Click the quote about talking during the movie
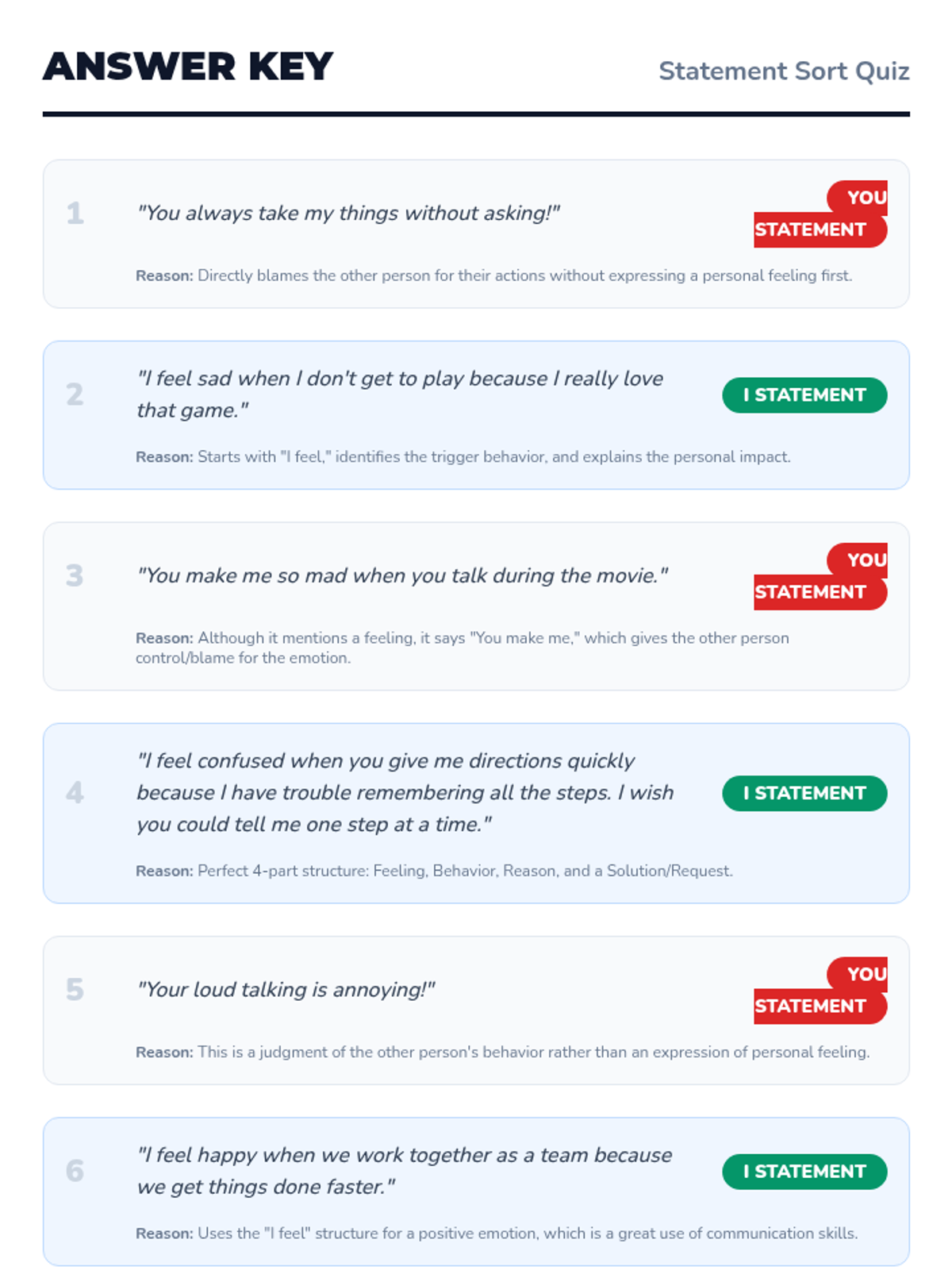 click(402, 575)
